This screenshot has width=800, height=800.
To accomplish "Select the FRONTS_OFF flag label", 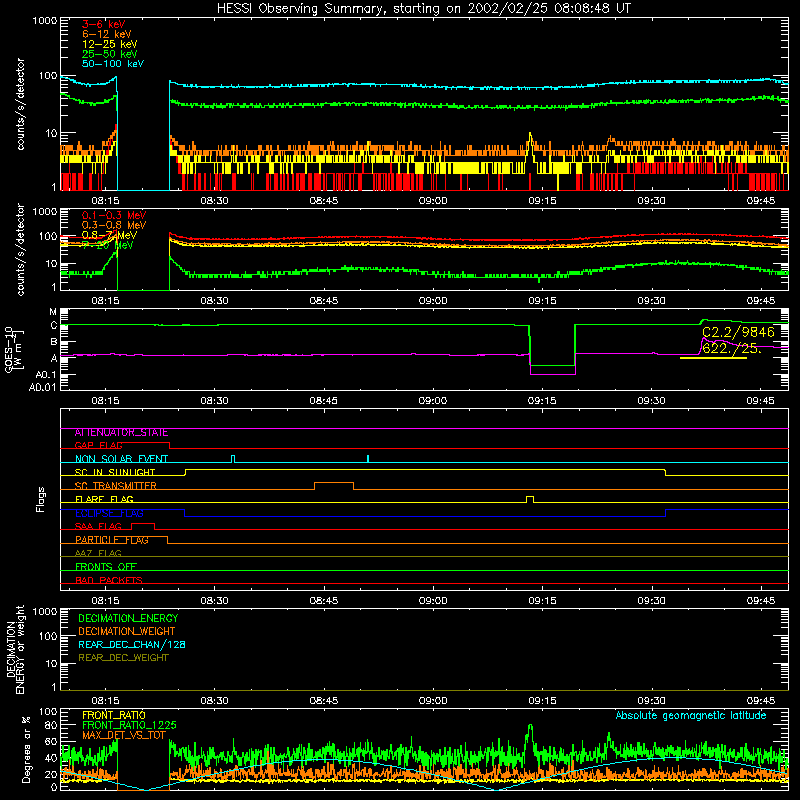I will click(106, 567).
